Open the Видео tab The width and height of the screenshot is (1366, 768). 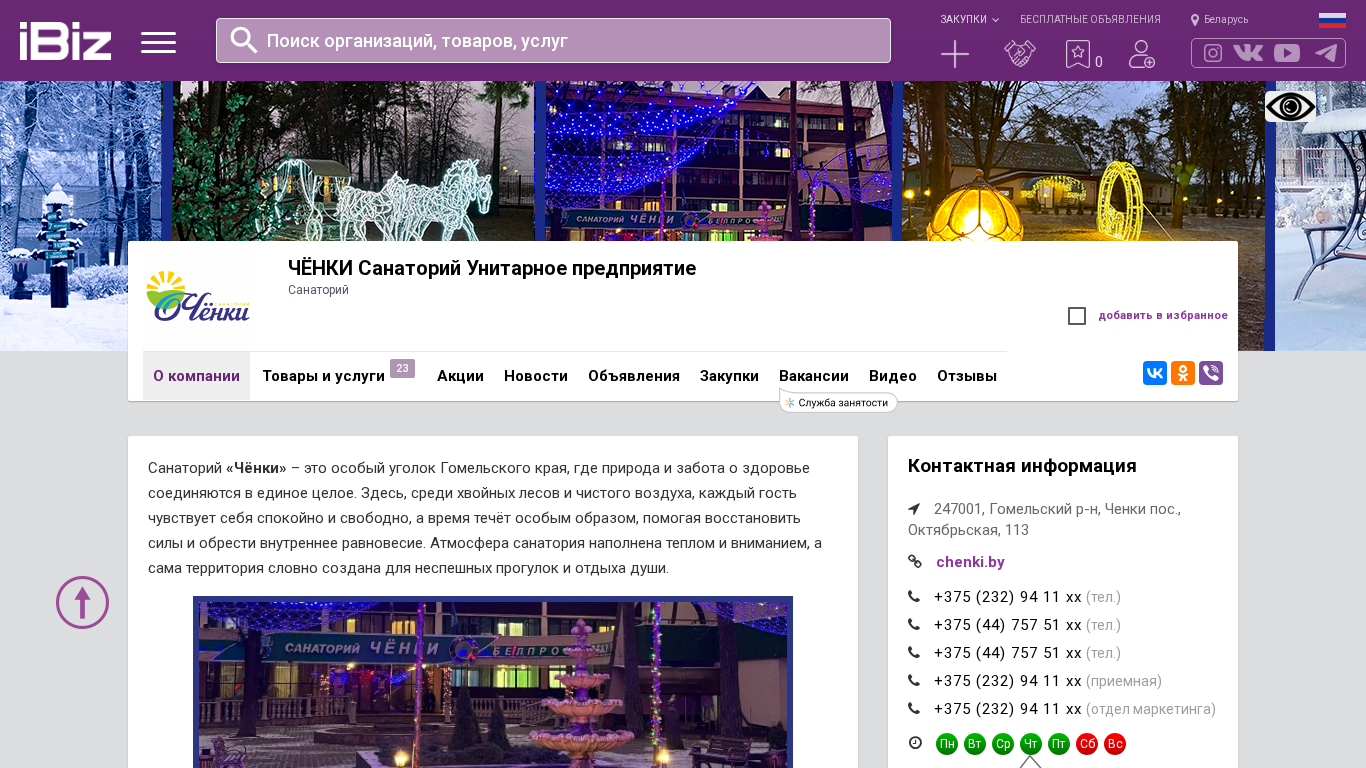pos(893,376)
